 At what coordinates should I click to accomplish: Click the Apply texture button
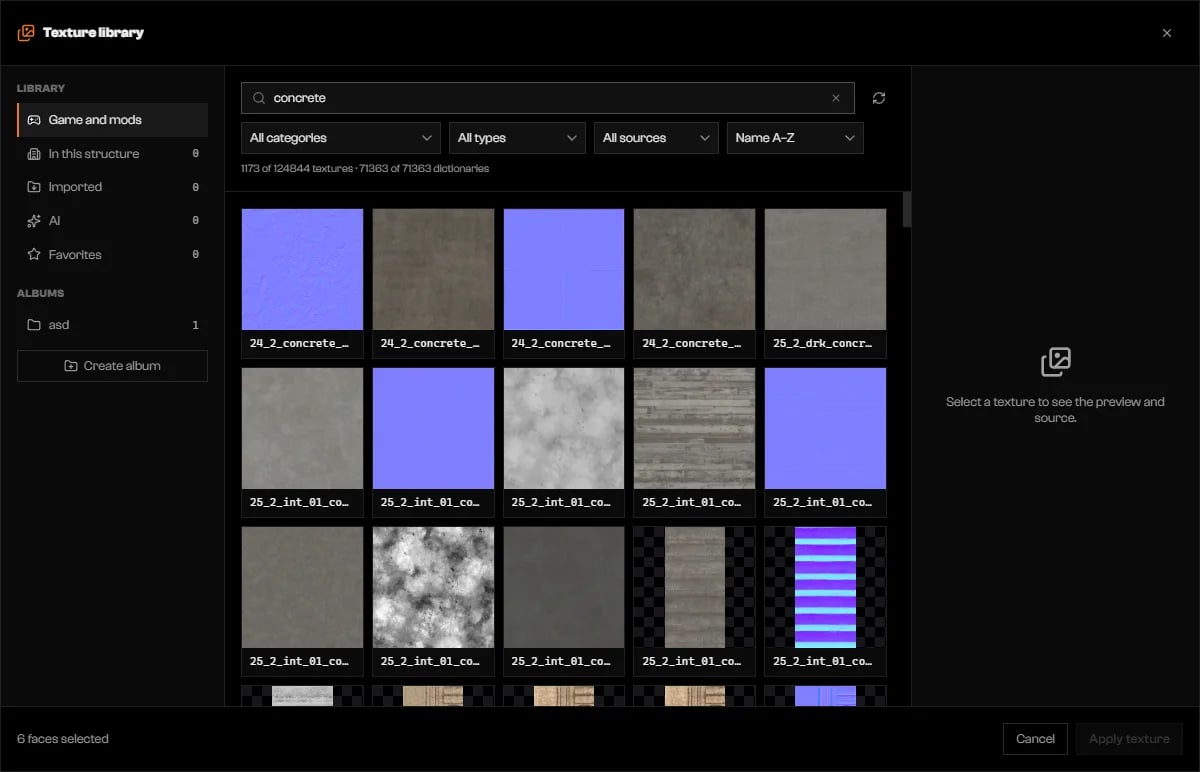1129,739
